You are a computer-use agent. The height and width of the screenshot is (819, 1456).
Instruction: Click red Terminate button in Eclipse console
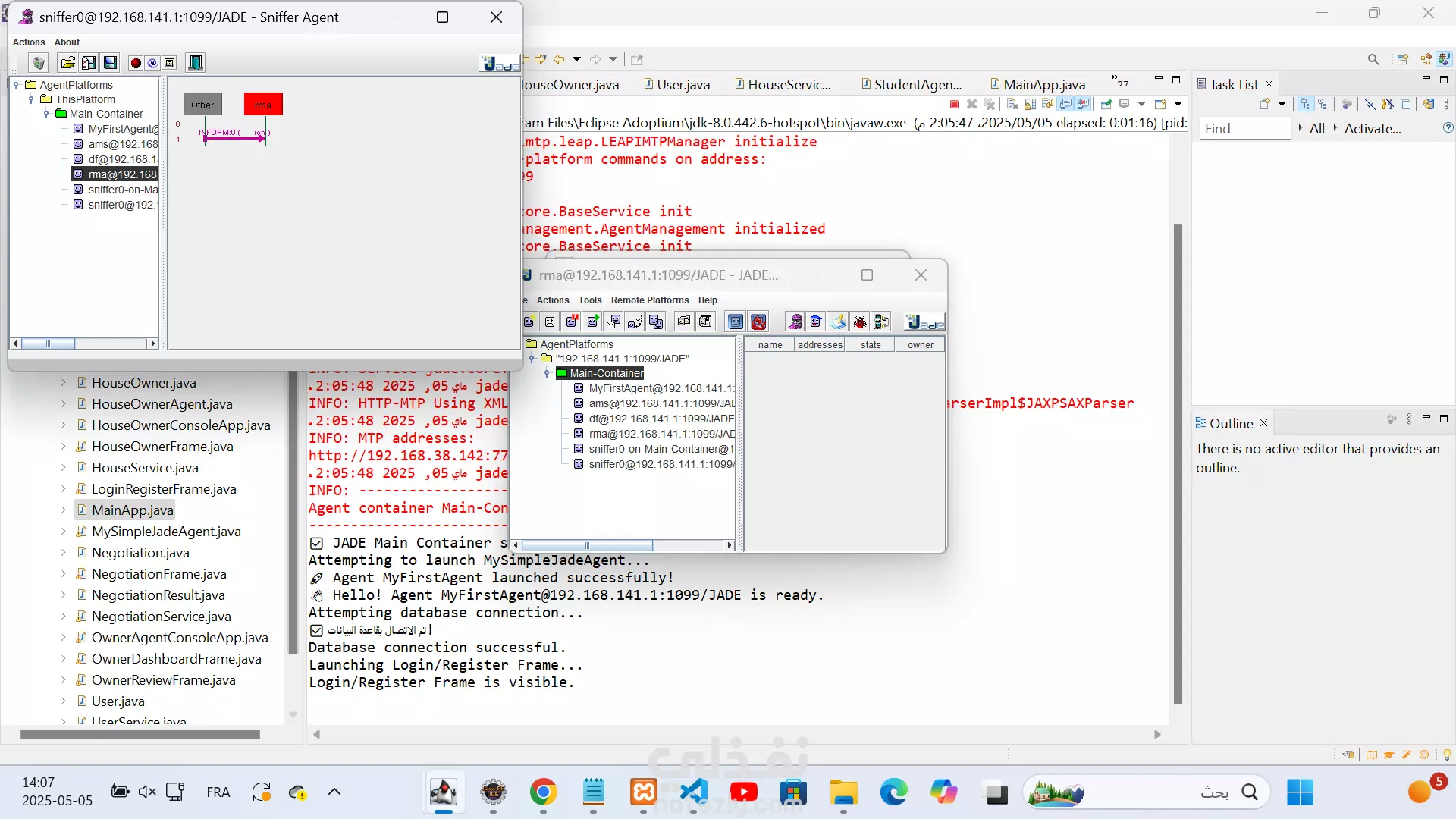pos(954,104)
